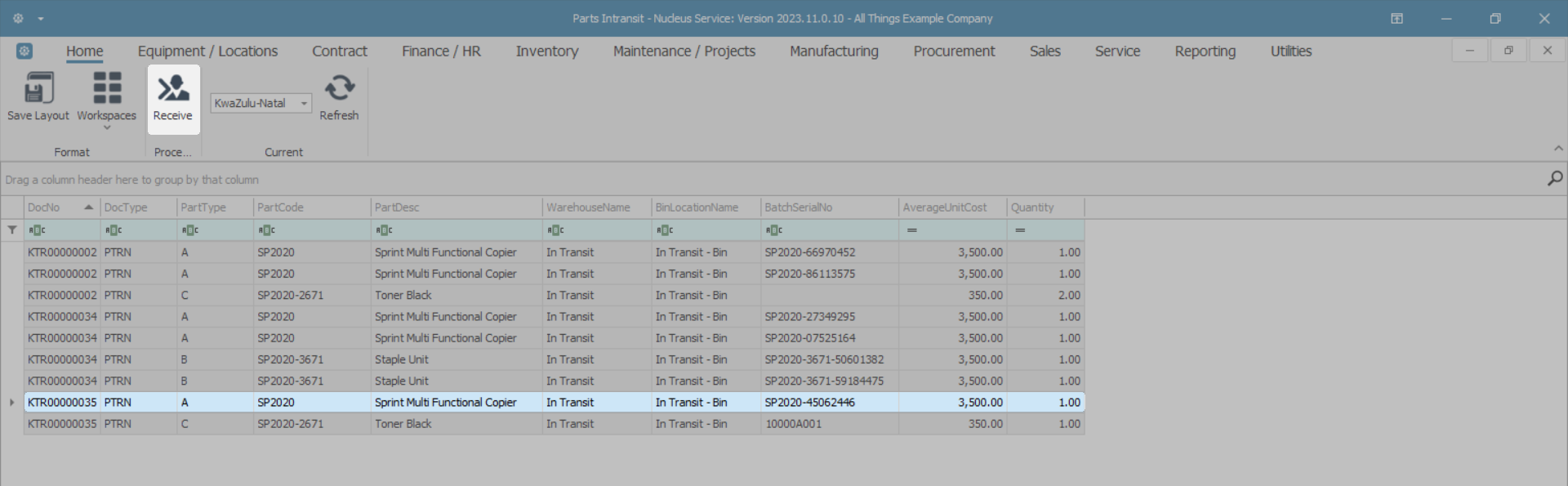
Task: Open the Equipment / Locations tab
Action: [207, 51]
